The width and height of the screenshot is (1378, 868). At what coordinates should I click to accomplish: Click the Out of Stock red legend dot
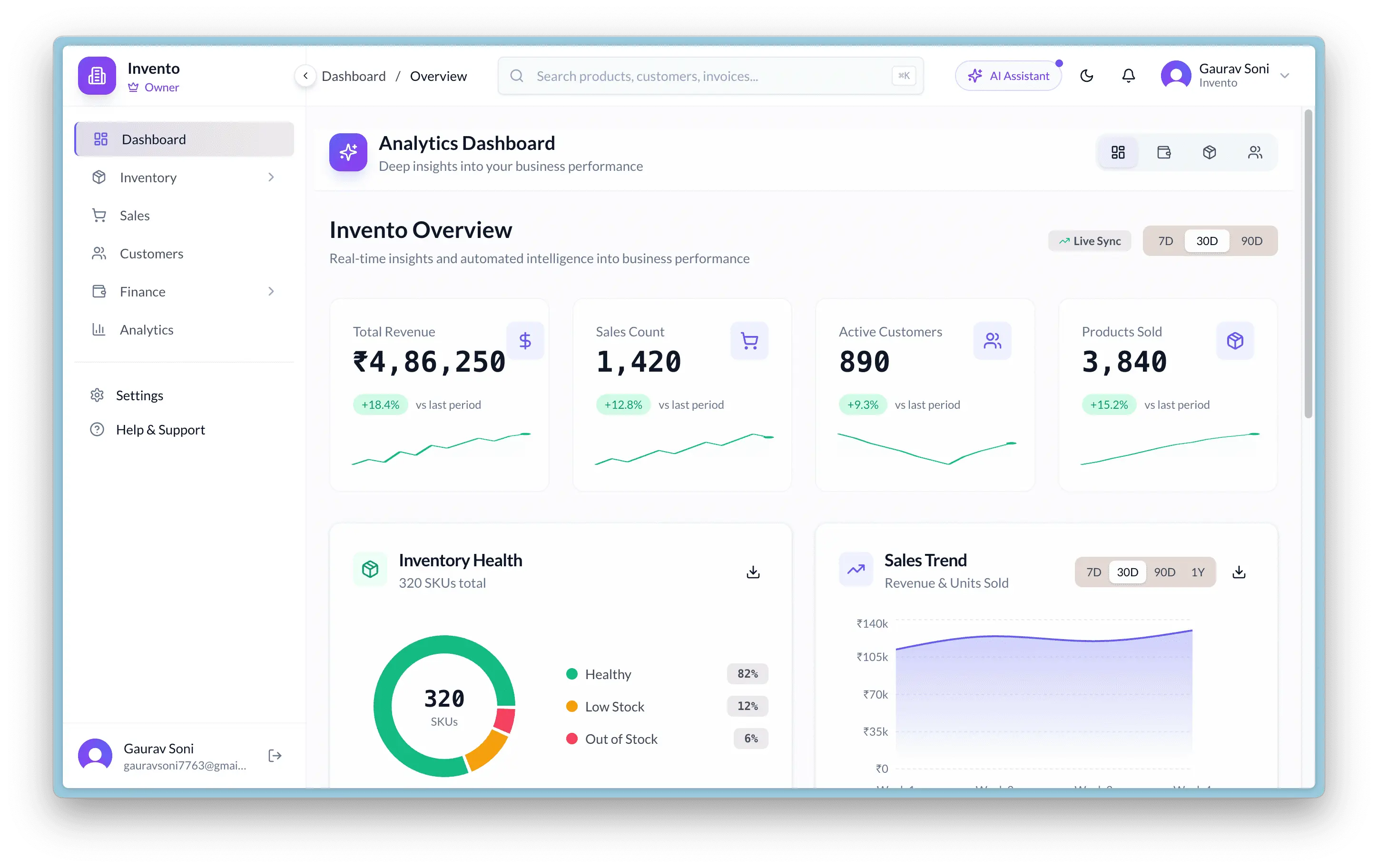(x=571, y=739)
